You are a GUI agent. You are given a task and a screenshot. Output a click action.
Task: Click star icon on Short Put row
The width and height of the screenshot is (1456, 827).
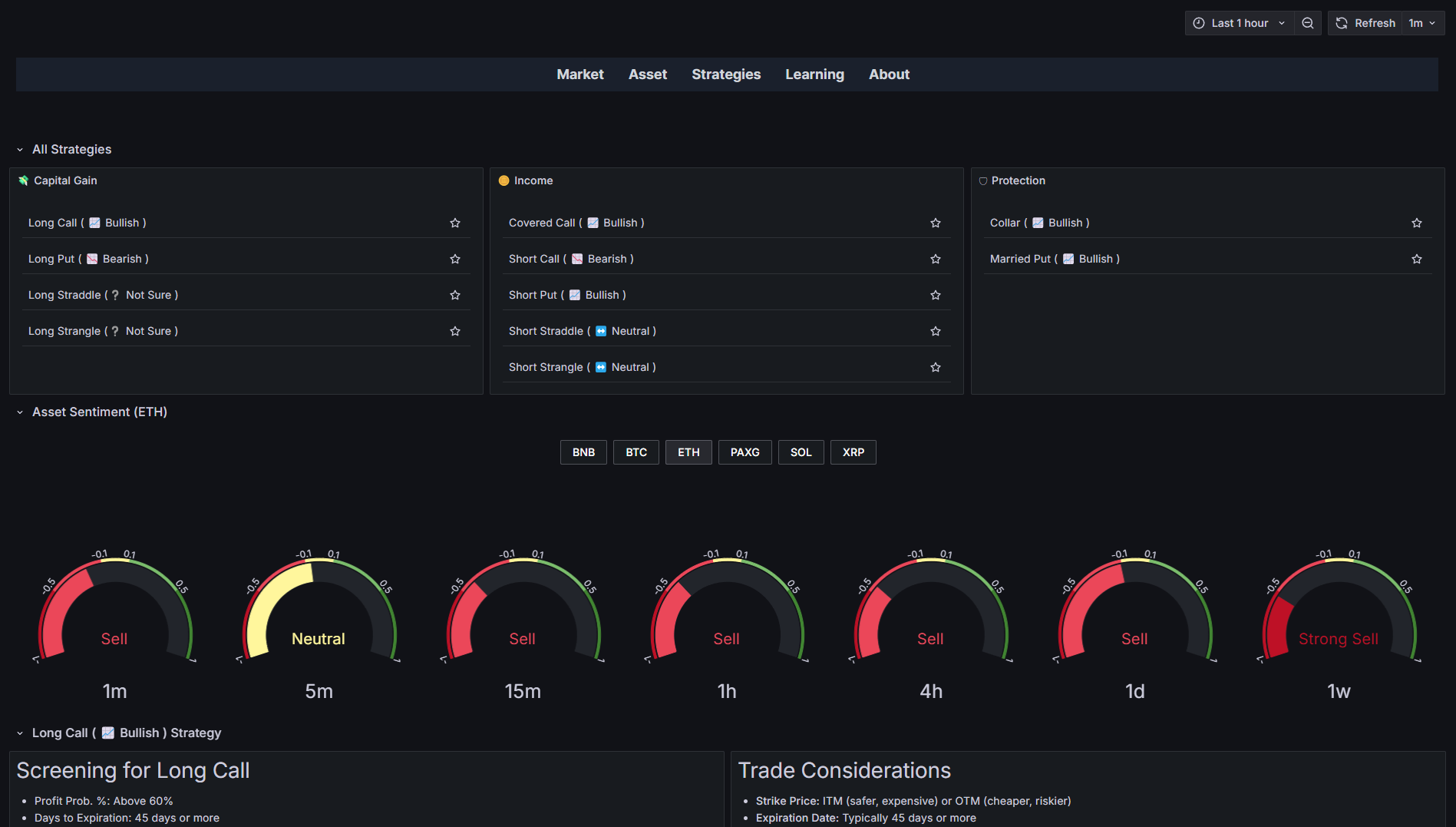[935, 295]
